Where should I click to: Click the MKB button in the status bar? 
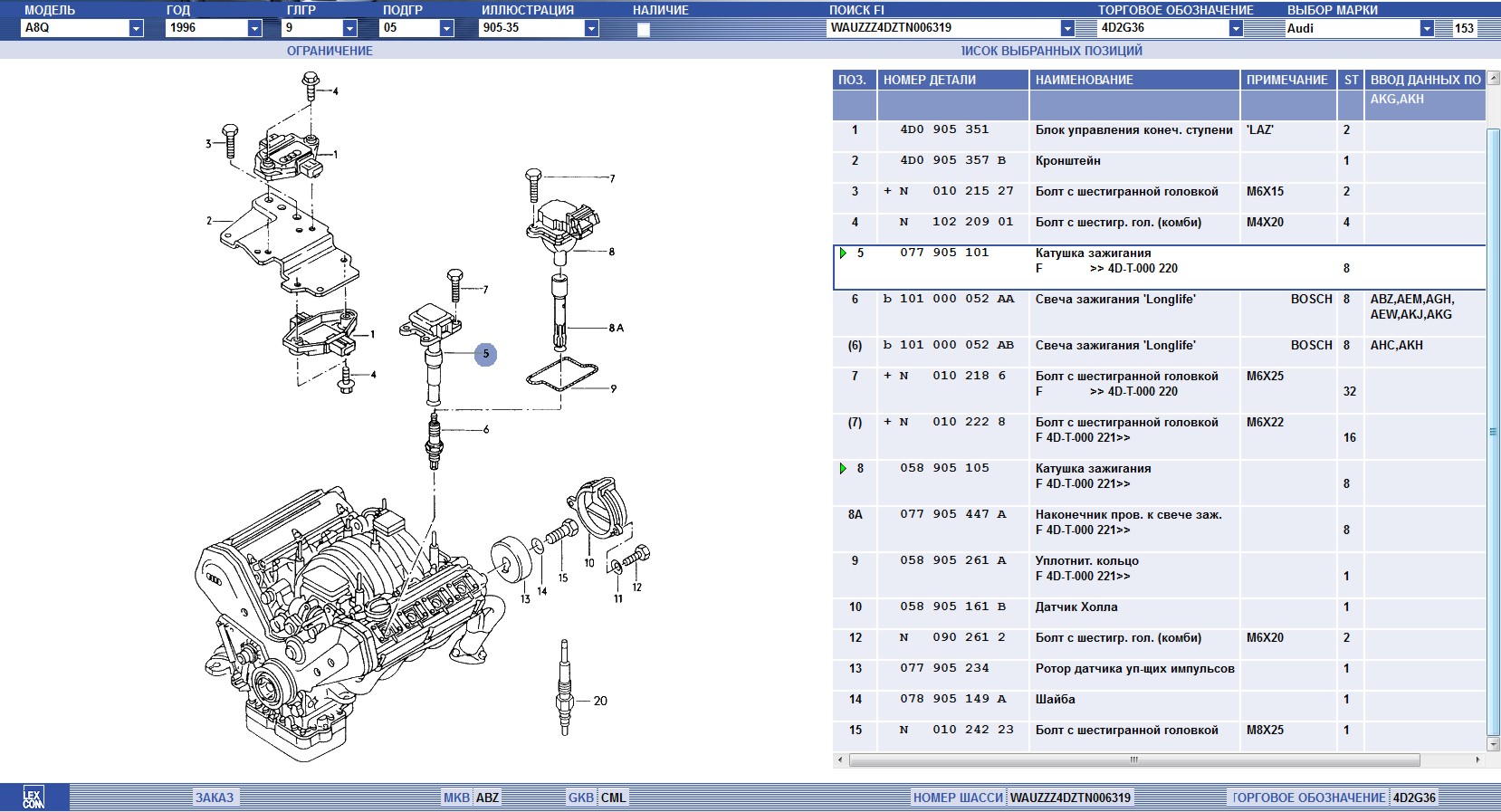456,798
